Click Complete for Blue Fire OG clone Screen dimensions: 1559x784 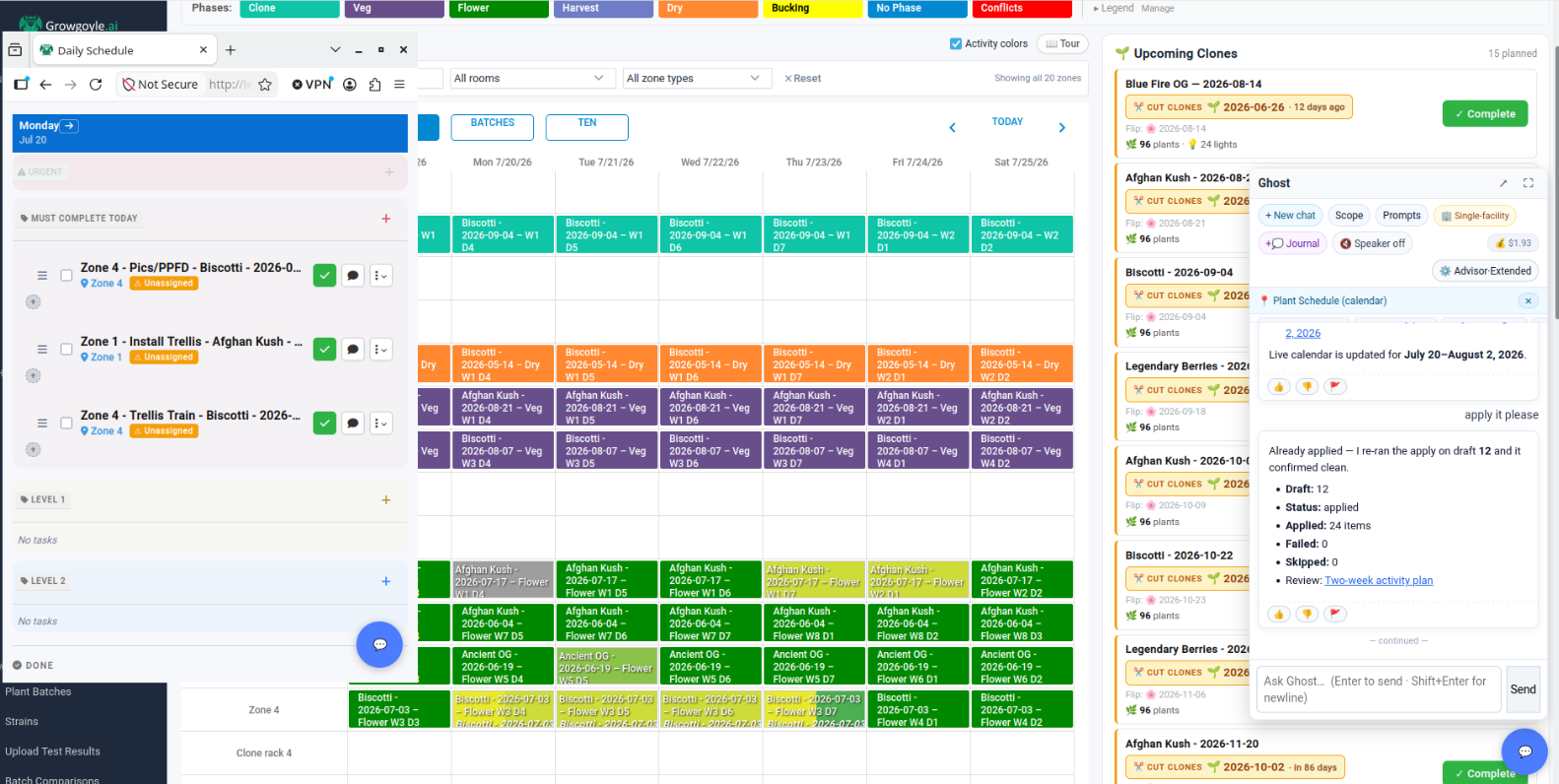(1485, 114)
